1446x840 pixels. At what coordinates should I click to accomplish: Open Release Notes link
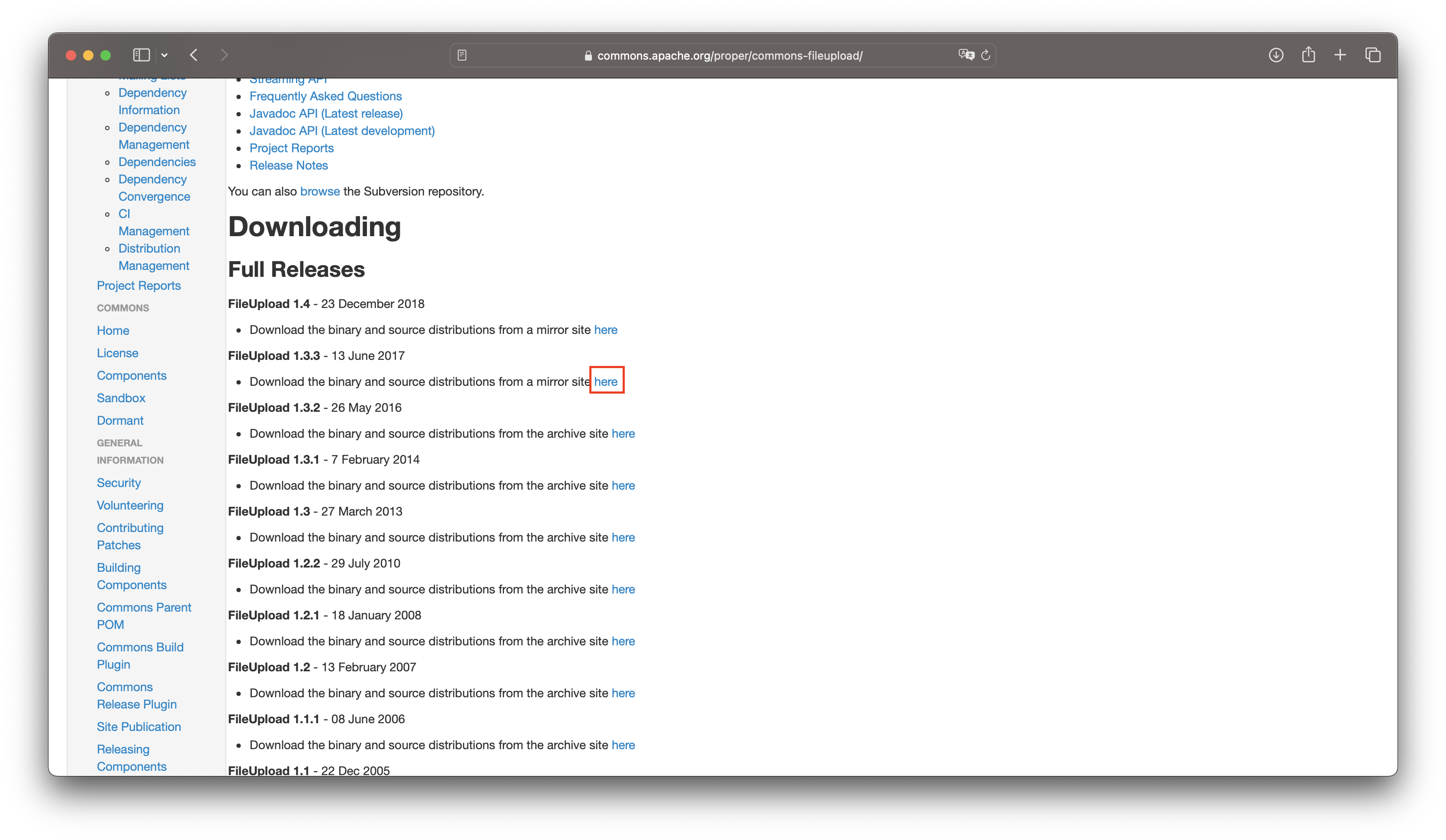[289, 165]
